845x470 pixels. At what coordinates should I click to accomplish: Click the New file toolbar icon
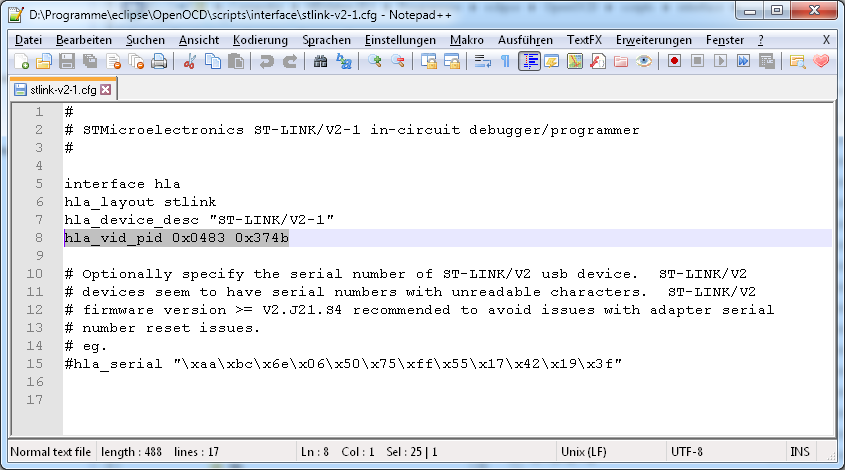(22, 62)
